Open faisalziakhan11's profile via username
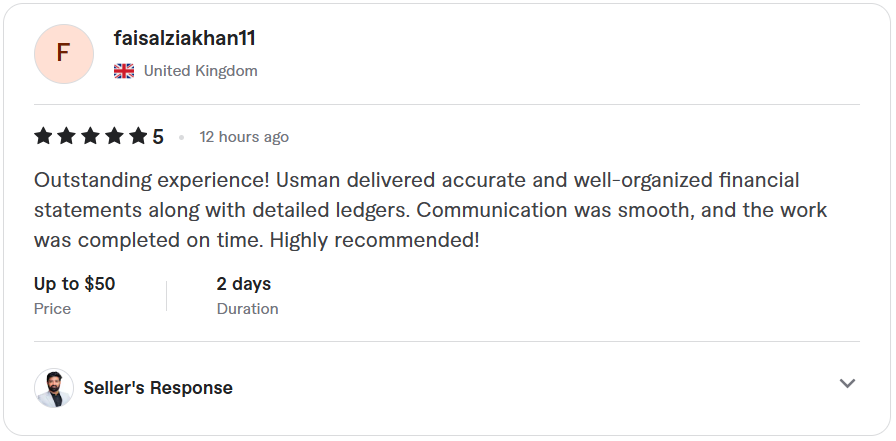The width and height of the screenshot is (896, 441). 185,39
